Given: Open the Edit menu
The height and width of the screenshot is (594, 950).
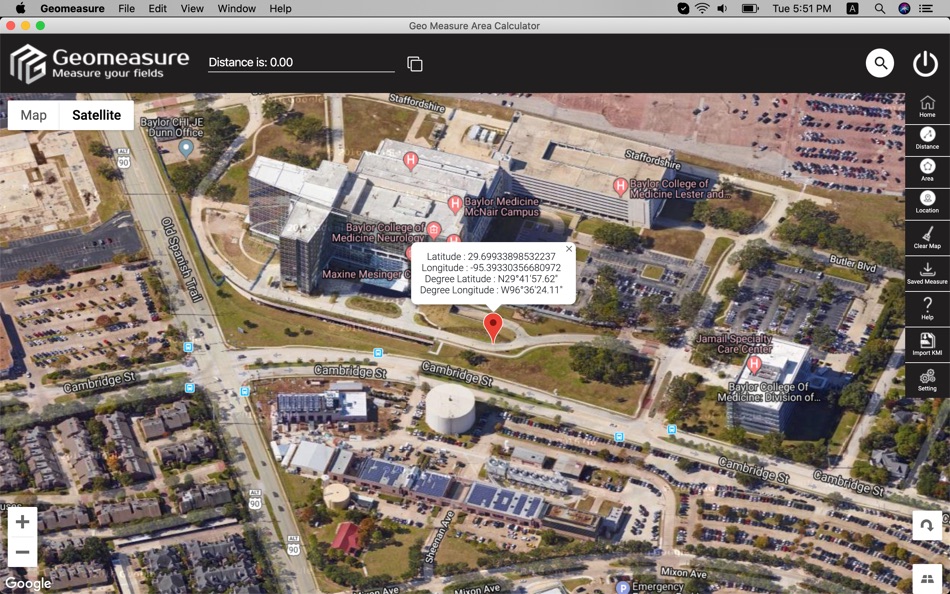Looking at the screenshot, I should pyautogui.click(x=158, y=8).
